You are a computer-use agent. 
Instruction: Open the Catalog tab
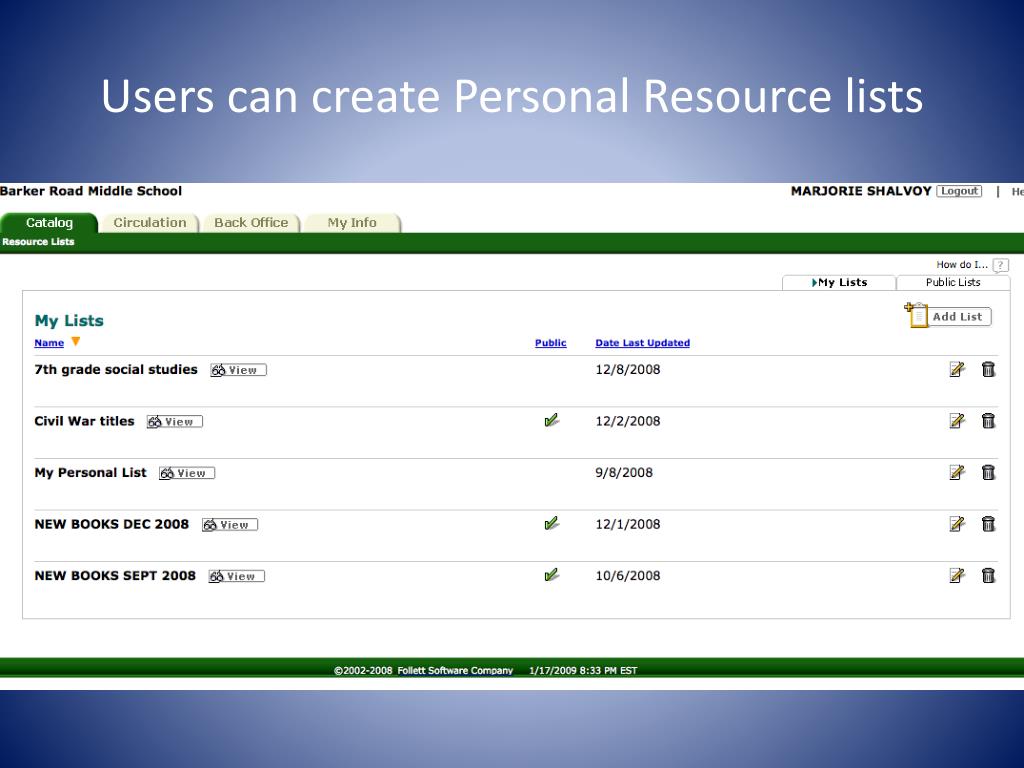(49, 223)
